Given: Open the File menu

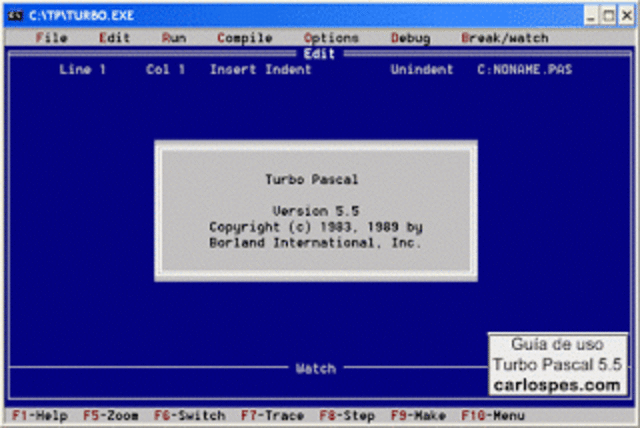Looking at the screenshot, I should [51, 38].
